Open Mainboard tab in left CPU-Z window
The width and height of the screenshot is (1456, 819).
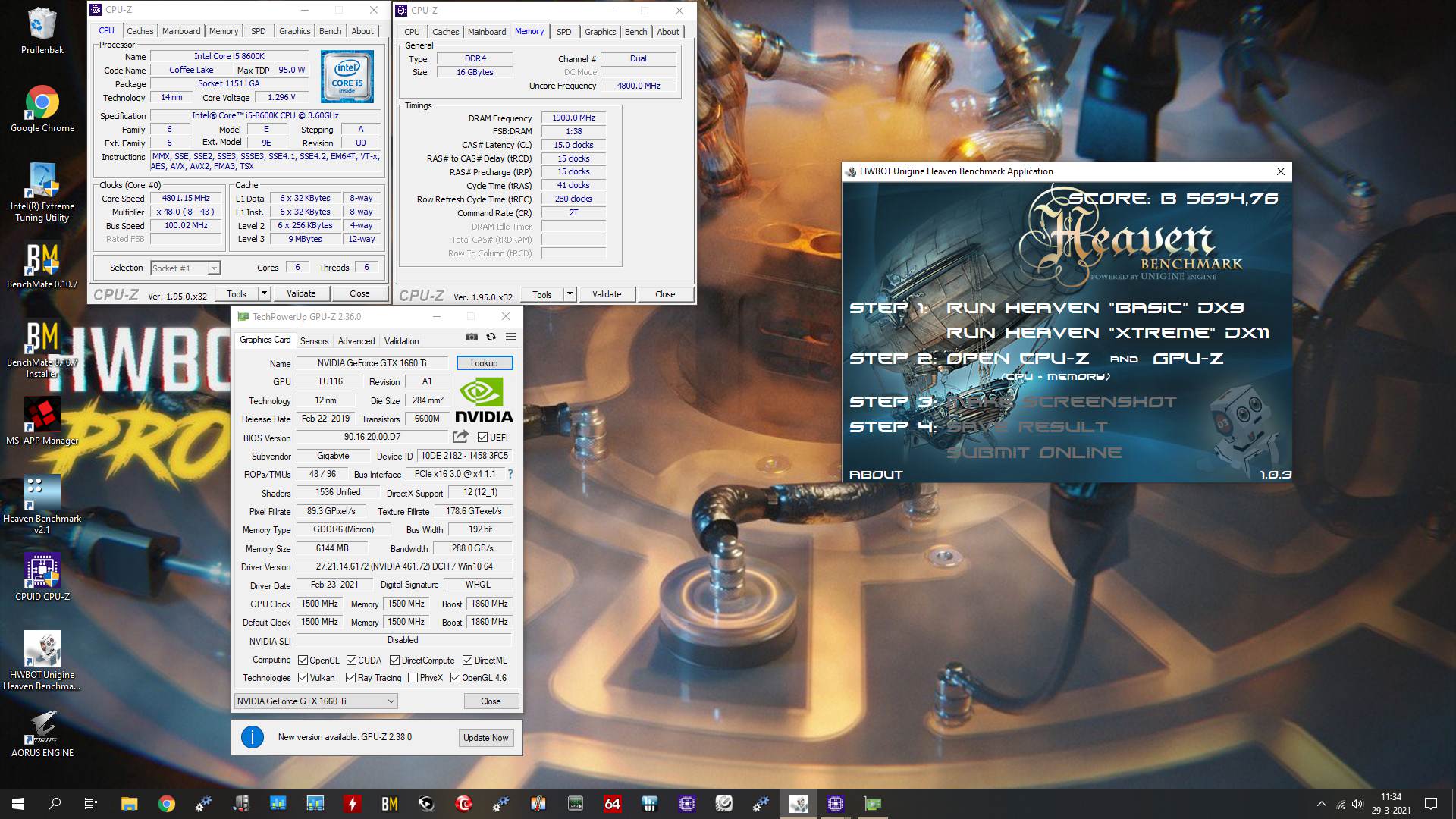181,31
